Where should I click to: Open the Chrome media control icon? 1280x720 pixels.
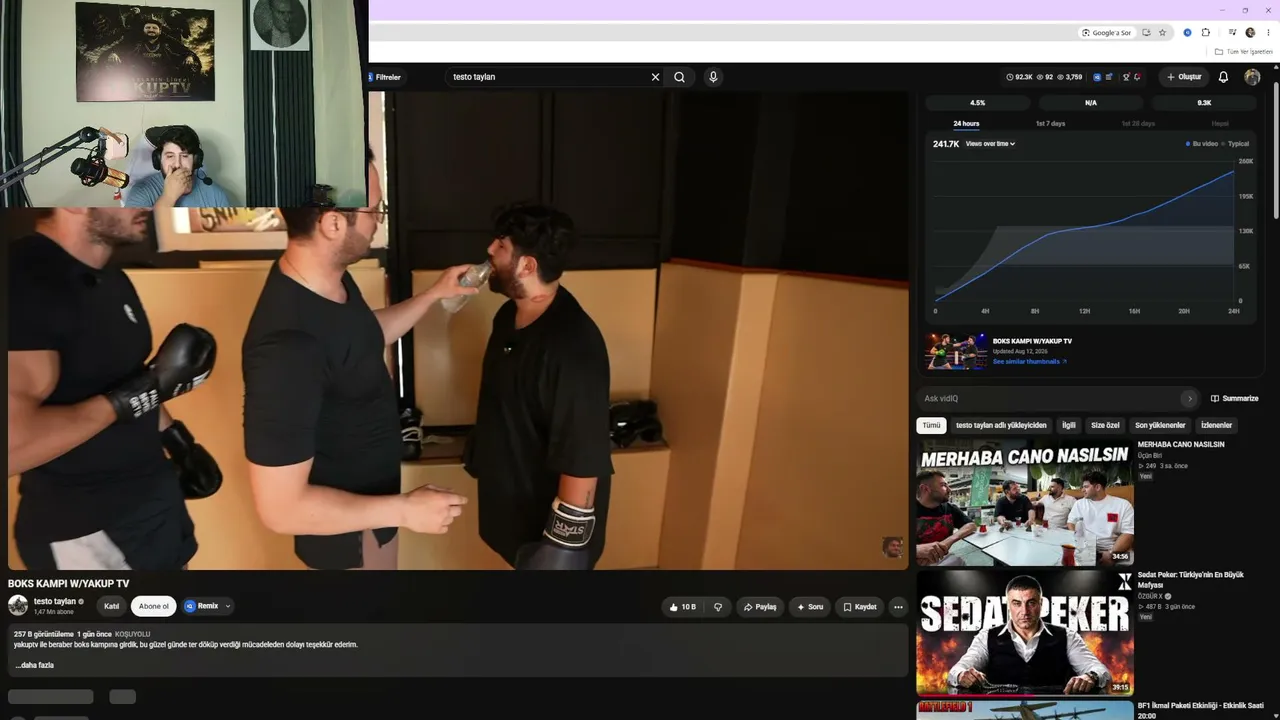tap(1232, 33)
